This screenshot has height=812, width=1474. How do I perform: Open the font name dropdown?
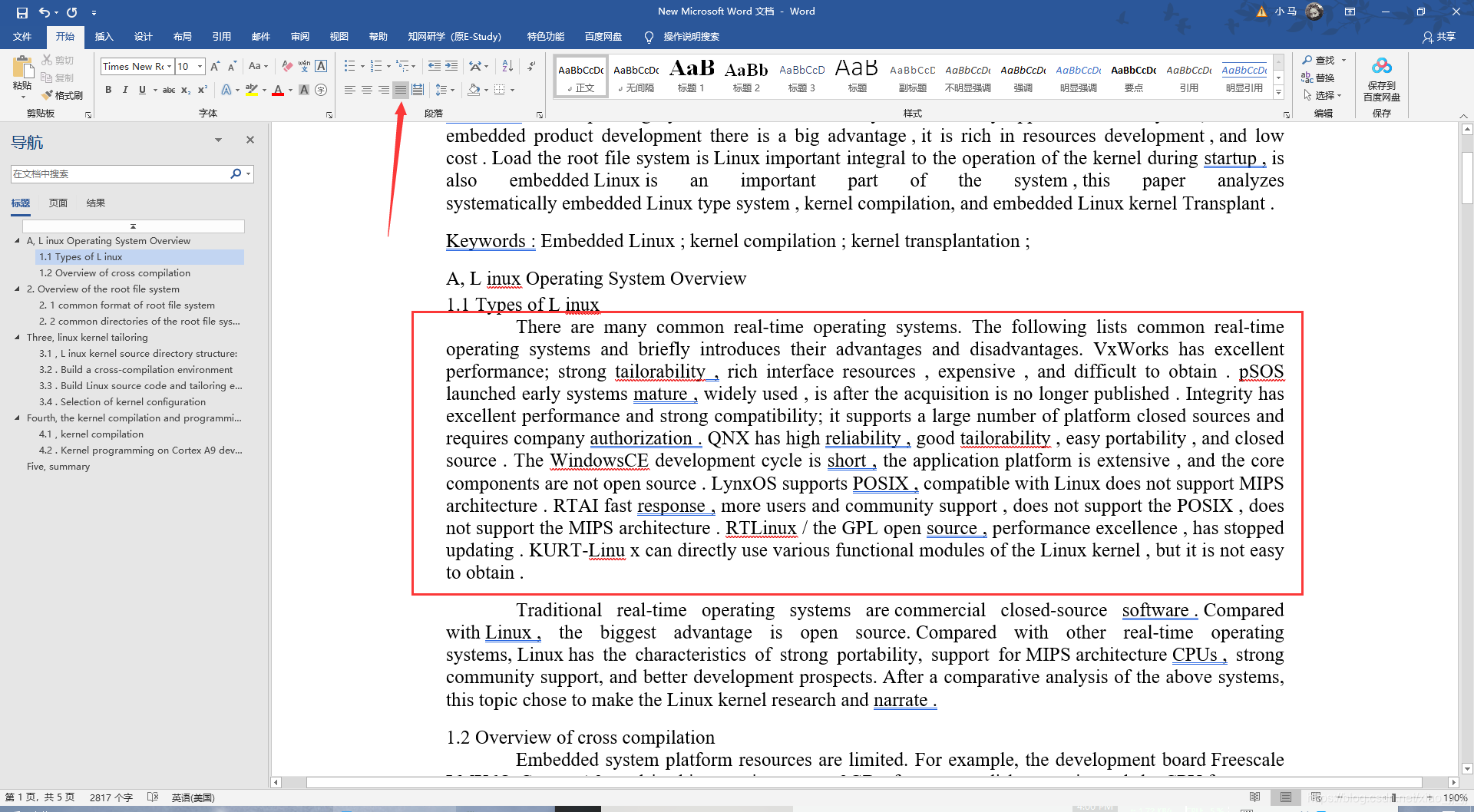(x=170, y=67)
